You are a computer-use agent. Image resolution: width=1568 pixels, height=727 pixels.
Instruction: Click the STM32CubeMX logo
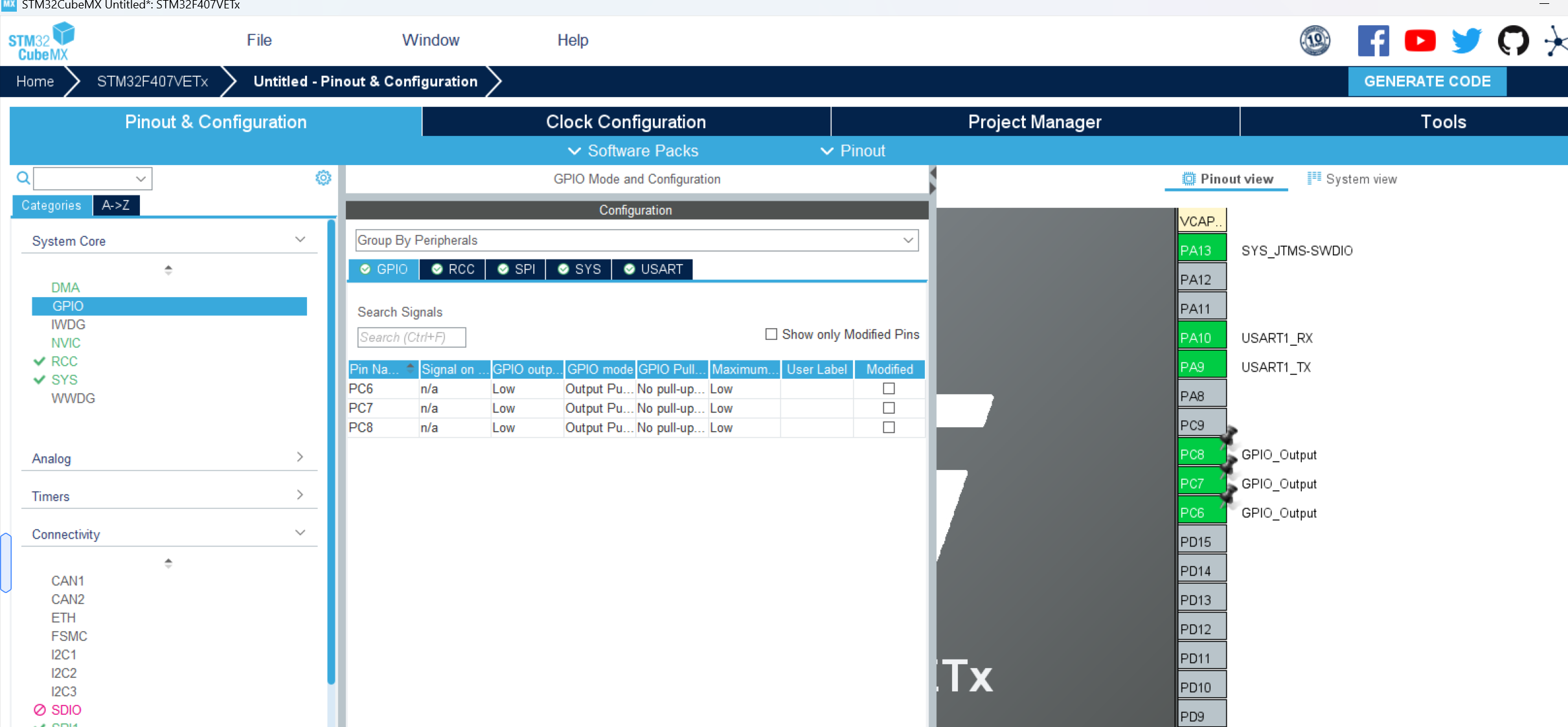[41, 41]
